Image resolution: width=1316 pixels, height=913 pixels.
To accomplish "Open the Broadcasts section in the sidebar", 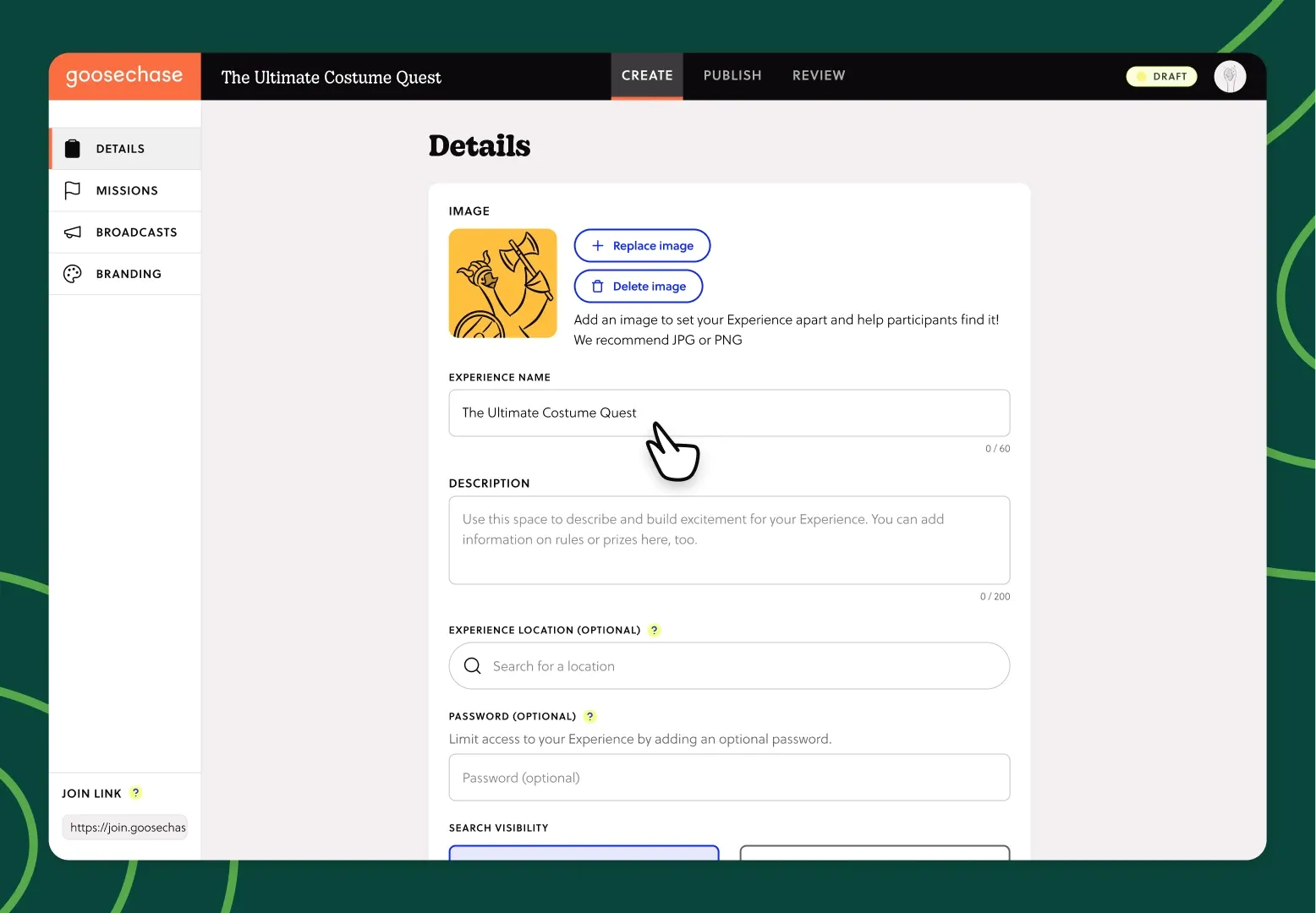I will pyautogui.click(x=125, y=232).
